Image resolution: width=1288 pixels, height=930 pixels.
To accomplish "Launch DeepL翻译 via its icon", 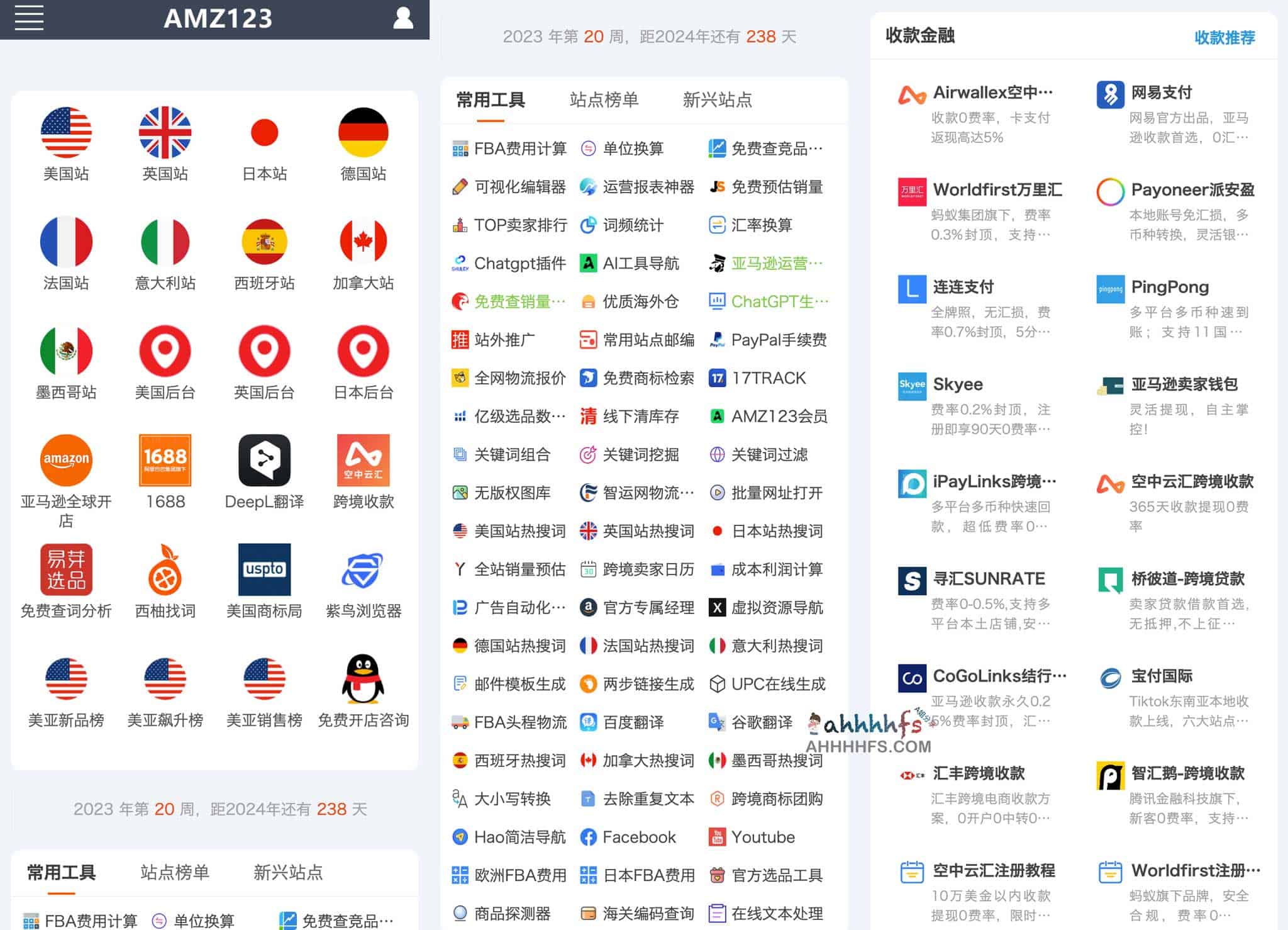I will click(x=264, y=461).
